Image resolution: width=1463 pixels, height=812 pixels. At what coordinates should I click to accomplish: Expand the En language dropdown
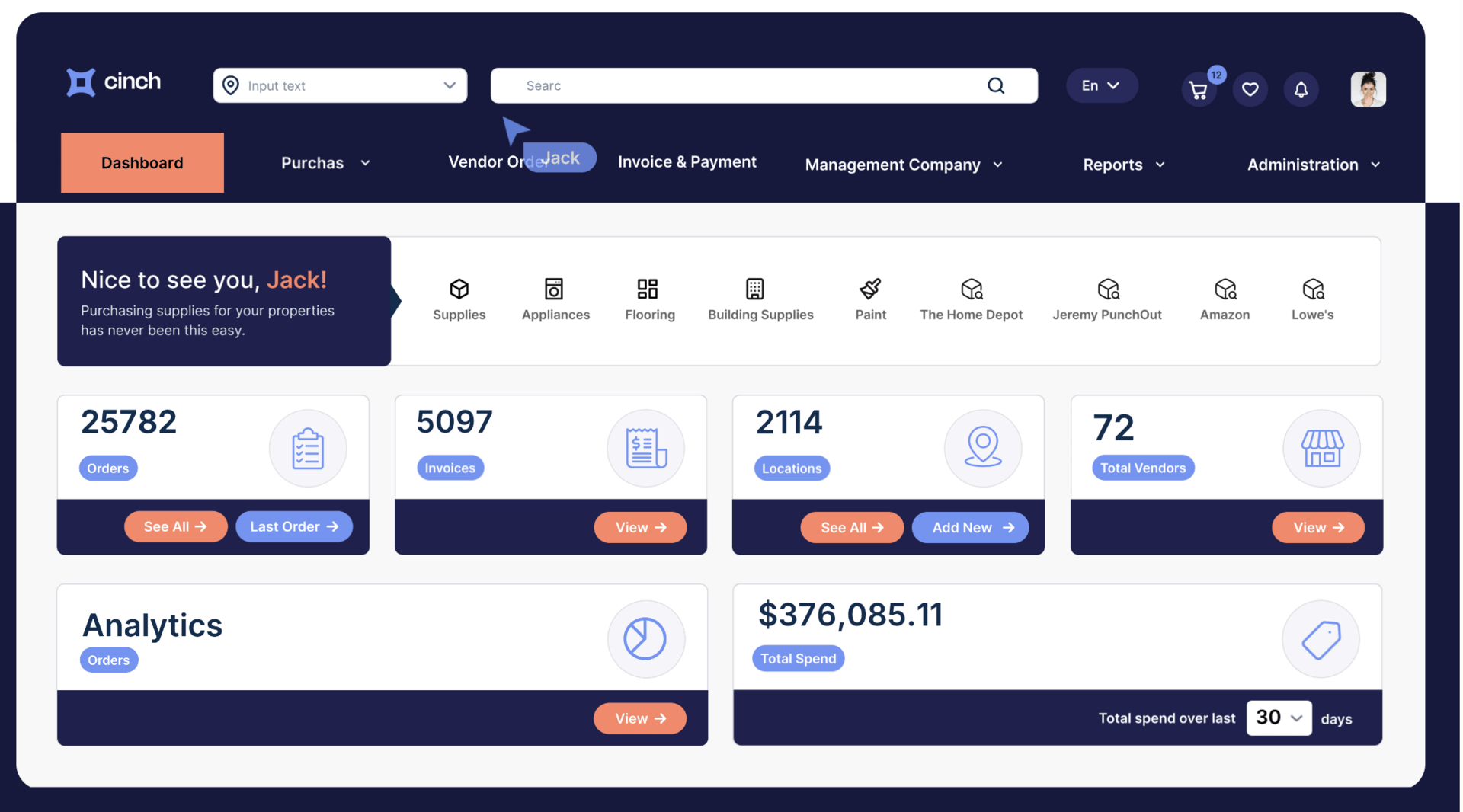(x=1102, y=85)
